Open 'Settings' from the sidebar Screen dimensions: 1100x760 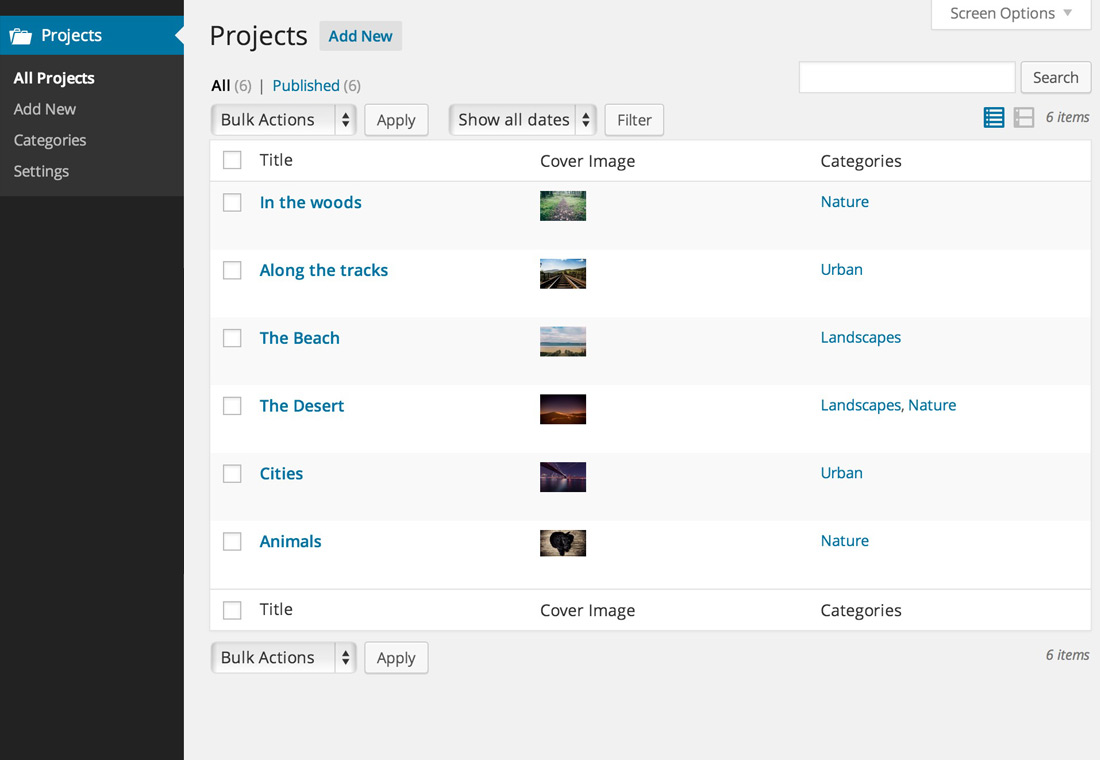click(x=41, y=171)
